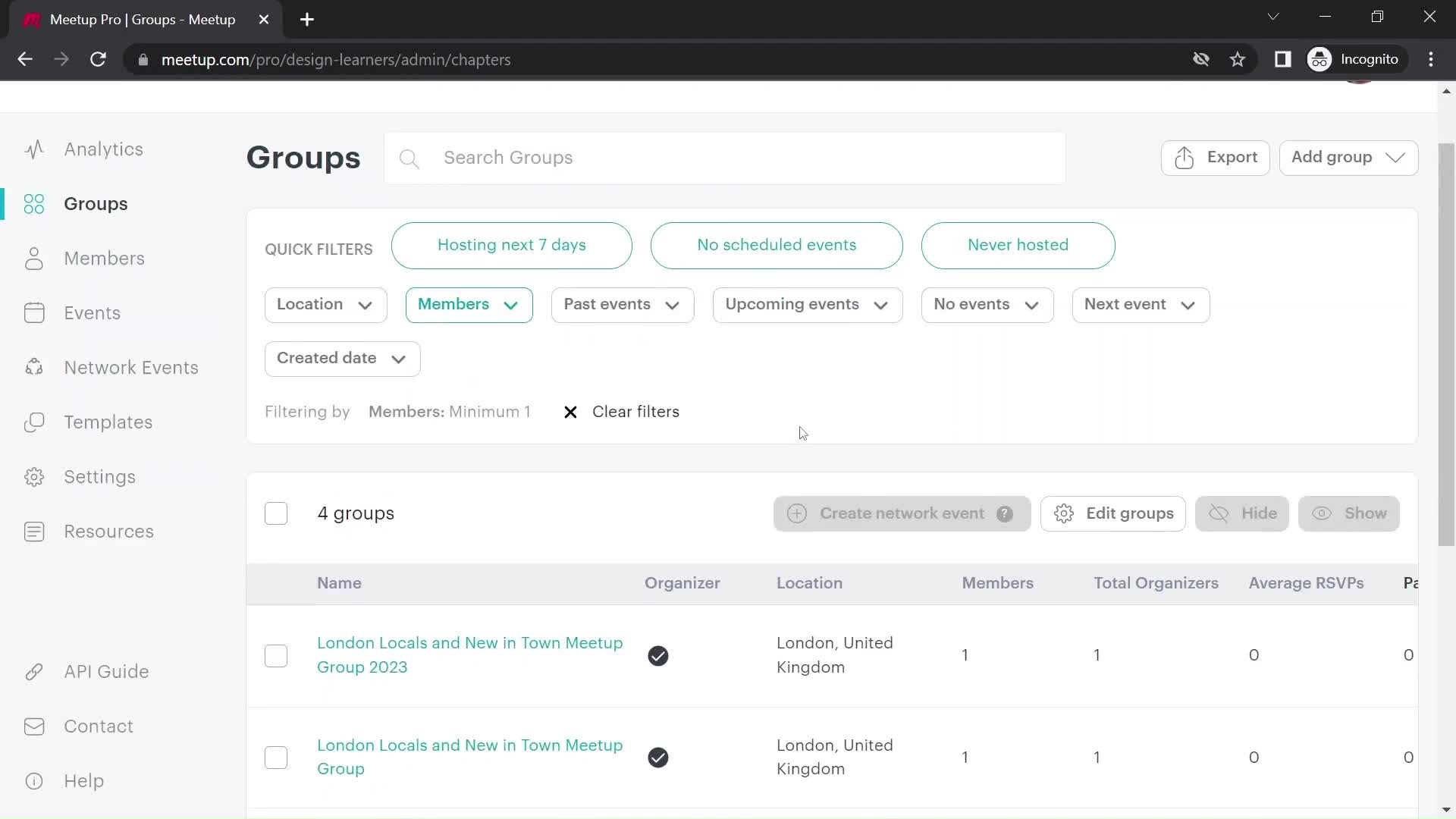Click the API Guide link icon

[x=34, y=672]
